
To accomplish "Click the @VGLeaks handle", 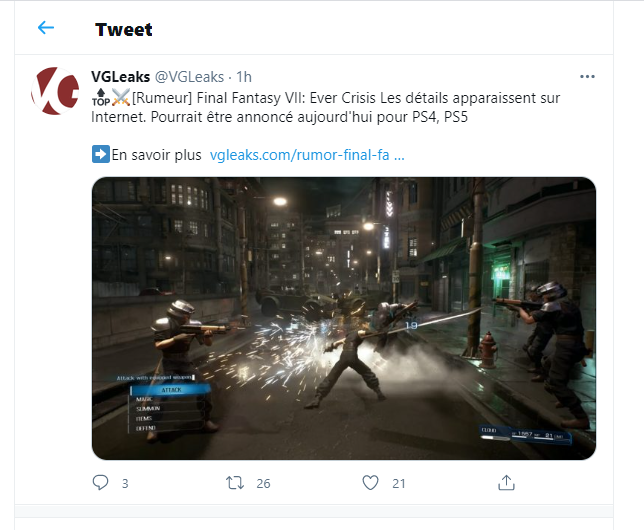I will pos(189,77).
